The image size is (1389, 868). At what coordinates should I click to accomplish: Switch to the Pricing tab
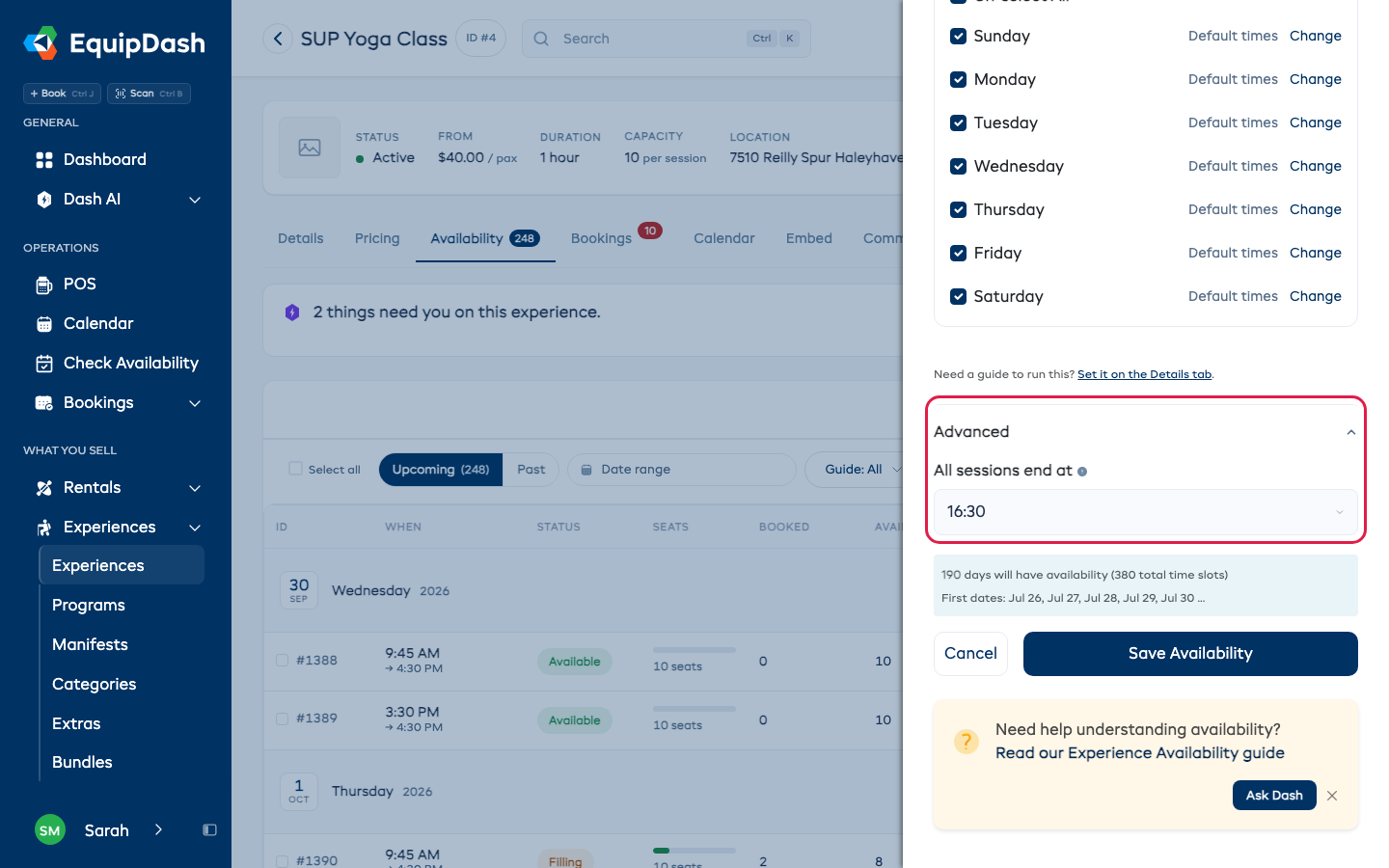pyautogui.click(x=377, y=238)
